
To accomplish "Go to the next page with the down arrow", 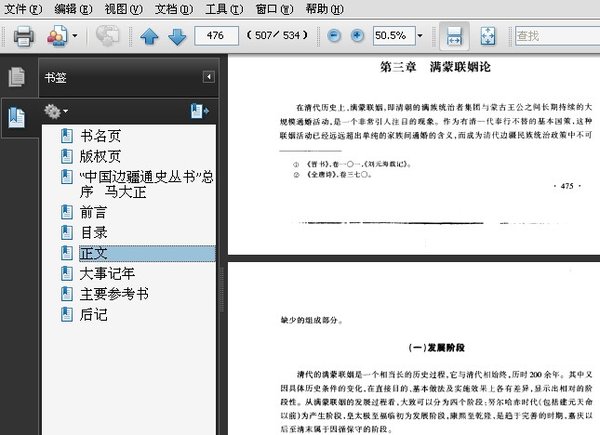I will click(x=177, y=37).
